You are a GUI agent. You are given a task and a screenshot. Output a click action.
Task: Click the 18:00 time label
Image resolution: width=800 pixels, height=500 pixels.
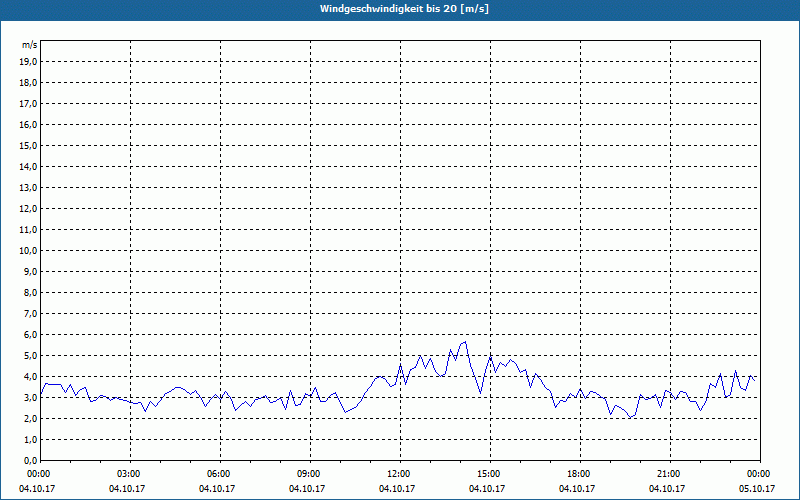580,474
